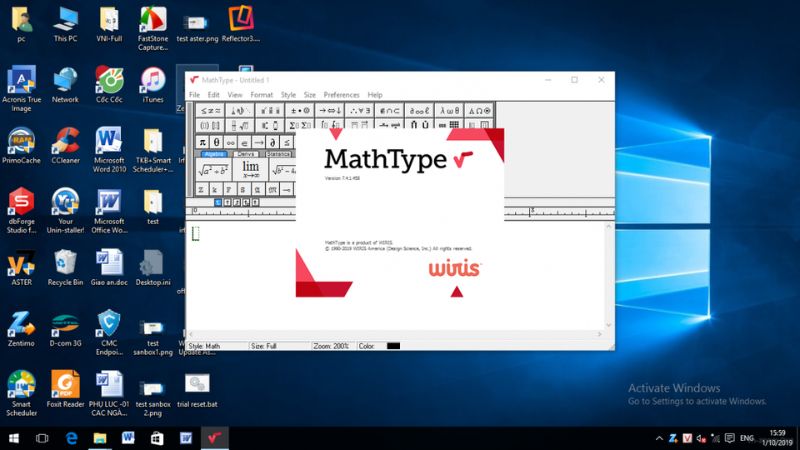
Task: Open the Help menu in MathType
Action: [375, 95]
